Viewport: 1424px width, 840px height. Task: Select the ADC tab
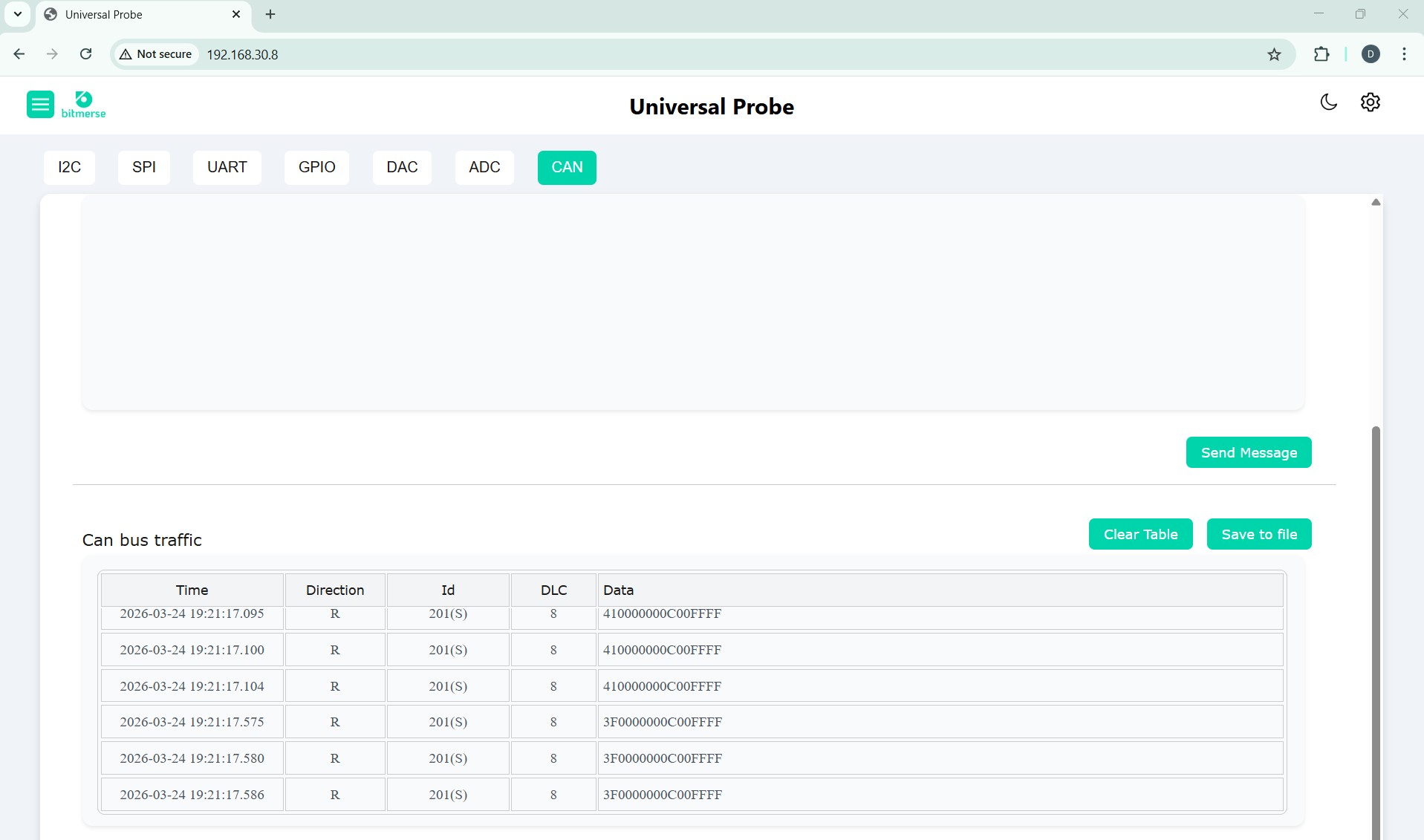(x=484, y=167)
